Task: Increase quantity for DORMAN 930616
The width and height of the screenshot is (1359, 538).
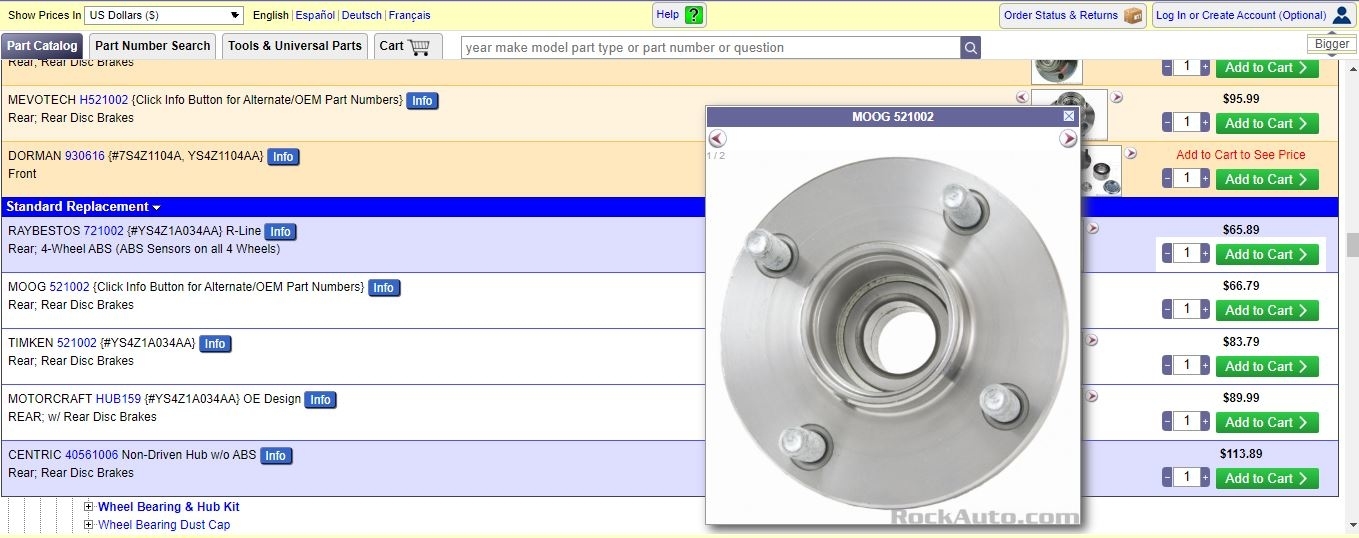Action: 1205,179
